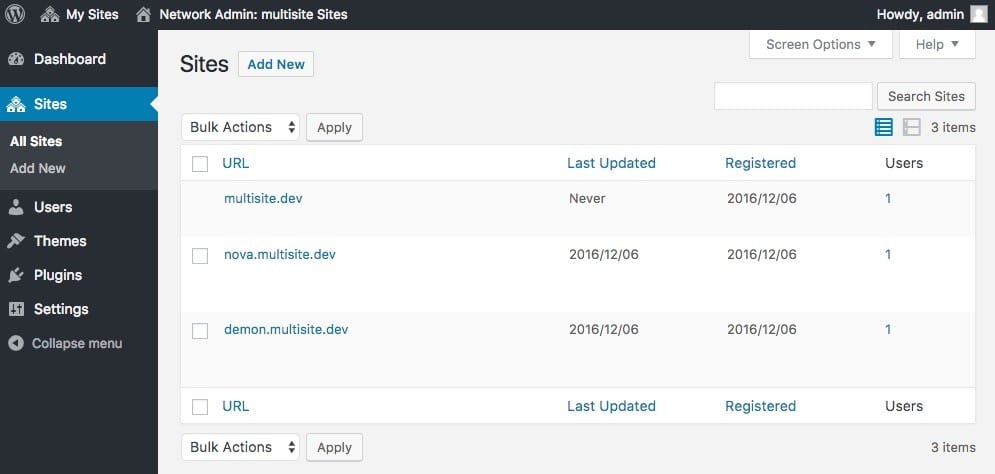Open user count link for nova.multisite.dev

click(x=888, y=254)
